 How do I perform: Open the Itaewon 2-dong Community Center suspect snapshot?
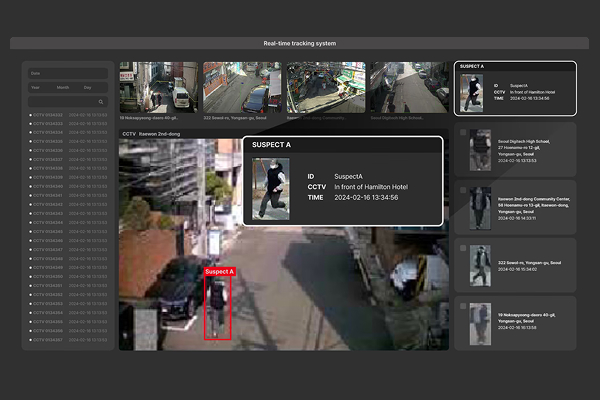[x=481, y=207]
